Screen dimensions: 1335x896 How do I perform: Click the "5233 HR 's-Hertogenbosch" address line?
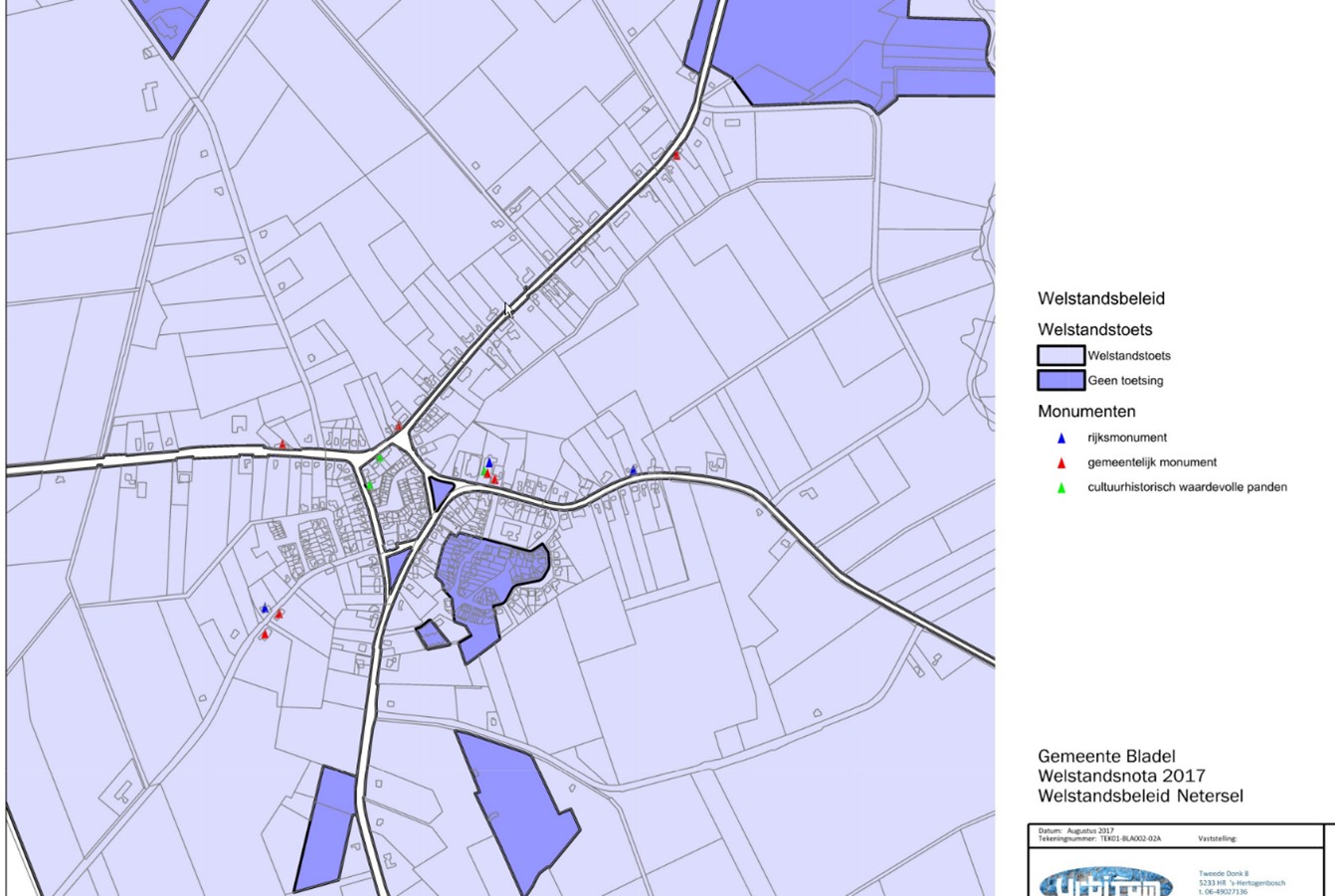[x=1241, y=883]
